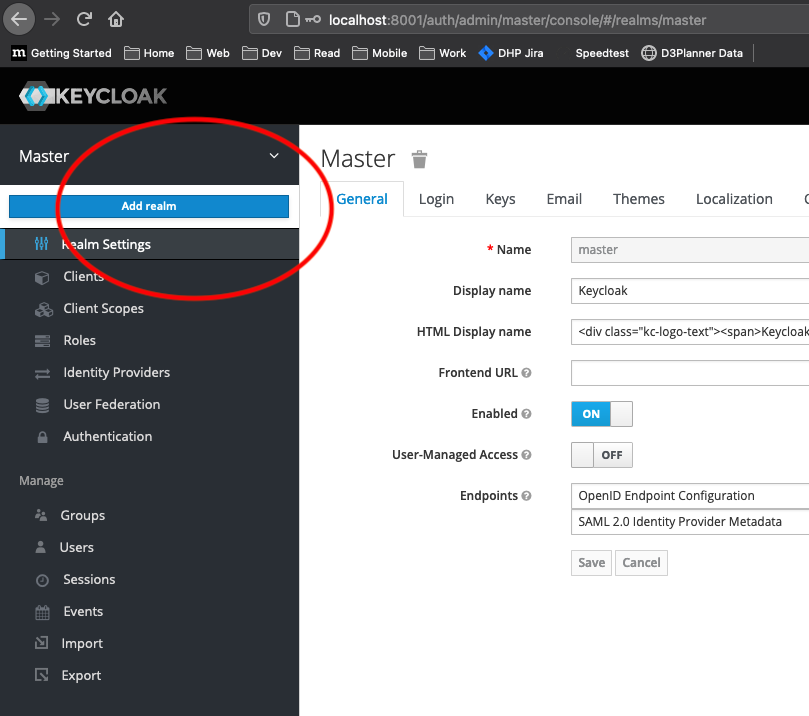Screen dimensions: 809x716
Task: Open the Email tab
Action: pos(564,199)
